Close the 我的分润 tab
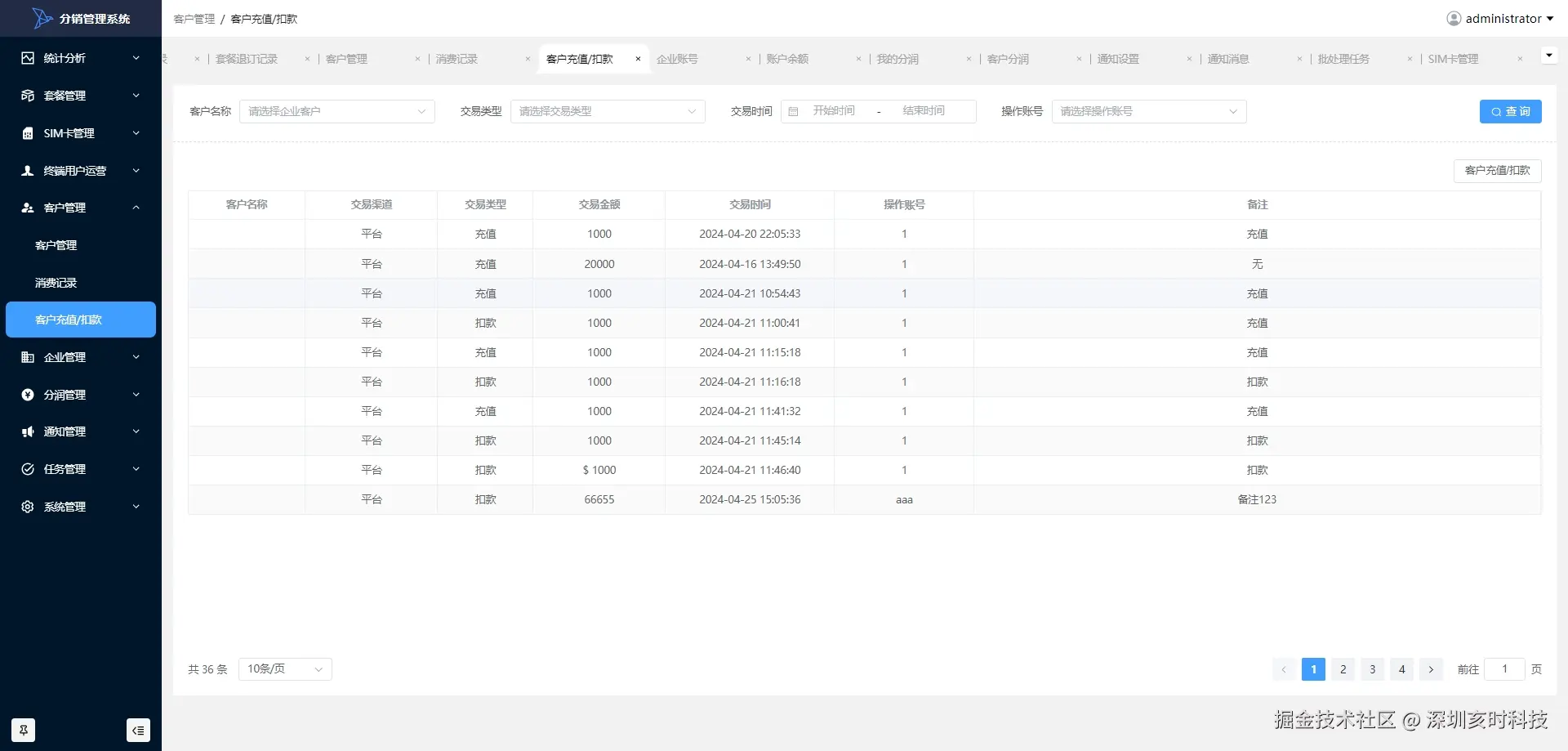The width and height of the screenshot is (1568, 751). [969, 59]
